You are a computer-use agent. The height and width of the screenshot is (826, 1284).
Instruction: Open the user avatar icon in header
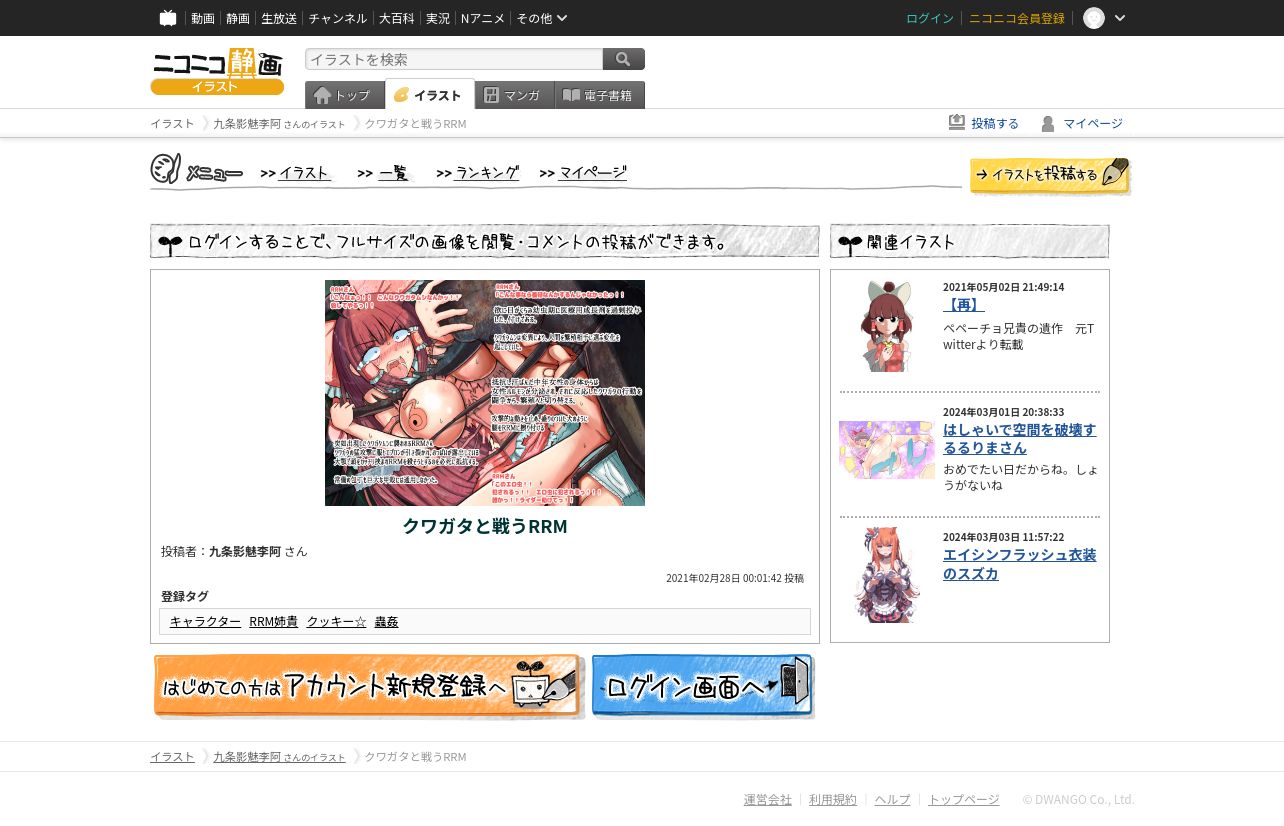click(1094, 18)
